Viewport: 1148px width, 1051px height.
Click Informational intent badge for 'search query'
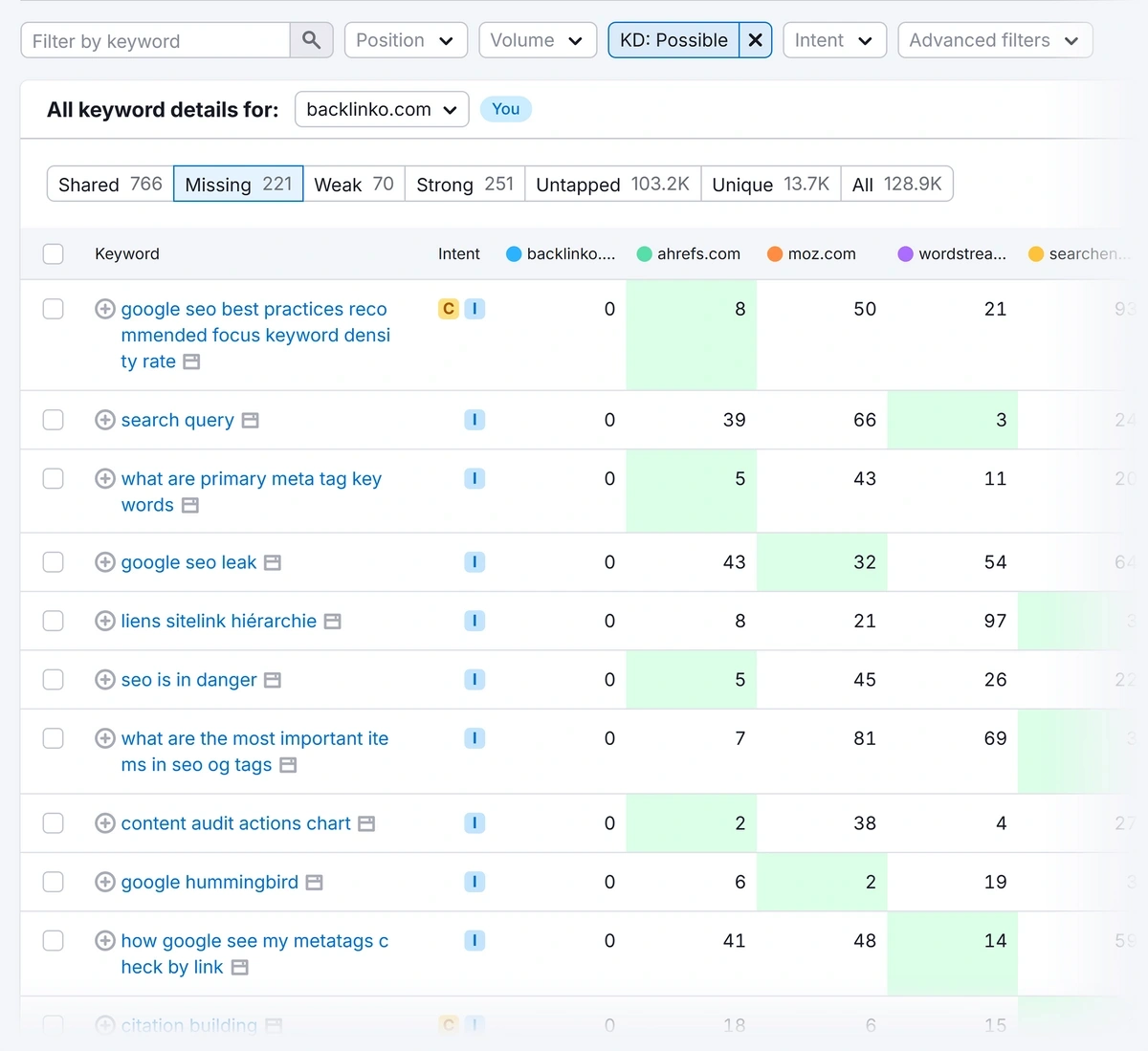click(x=475, y=420)
